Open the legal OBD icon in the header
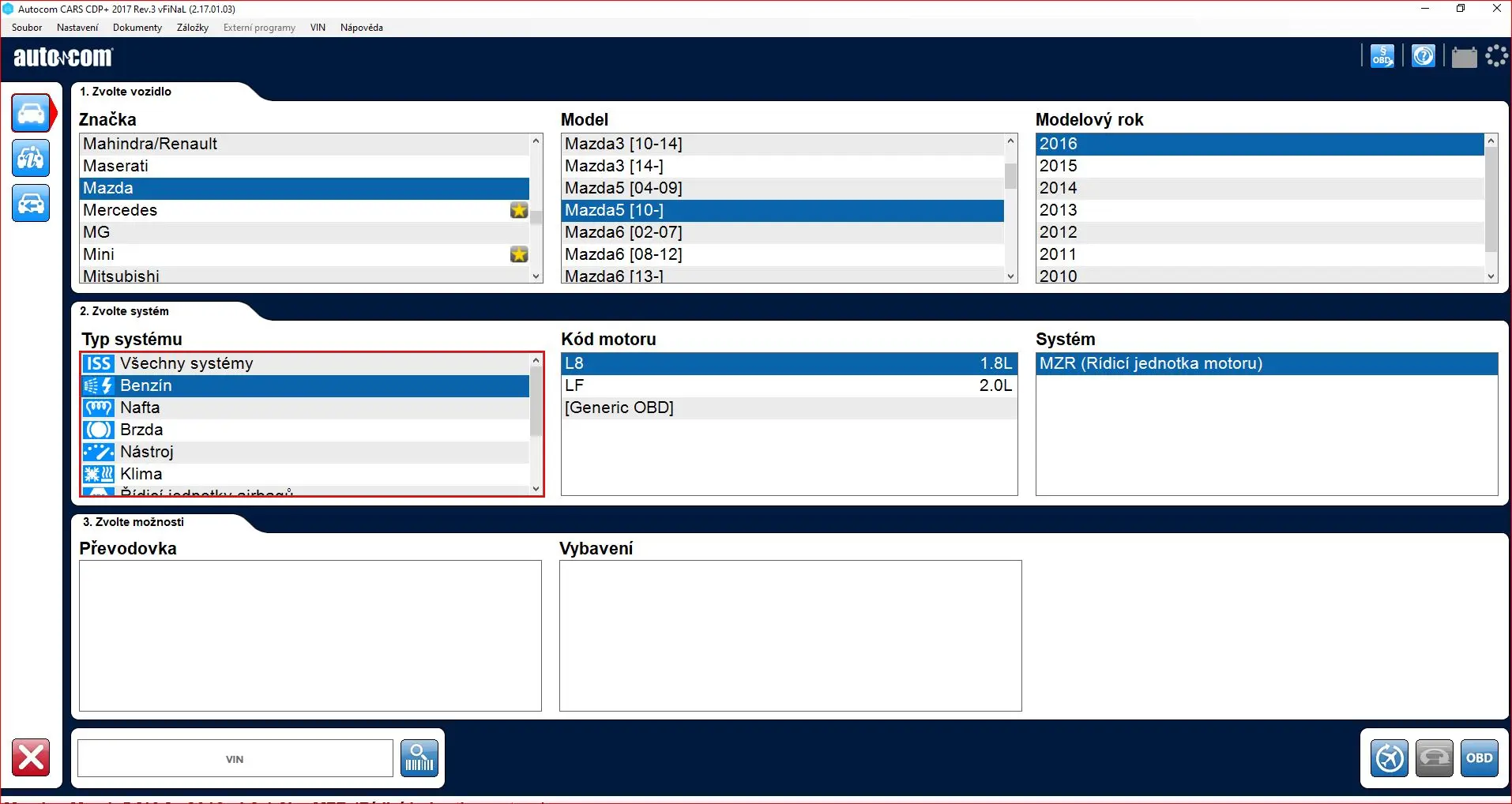This screenshot has height=804, width=1512. coord(1382,56)
